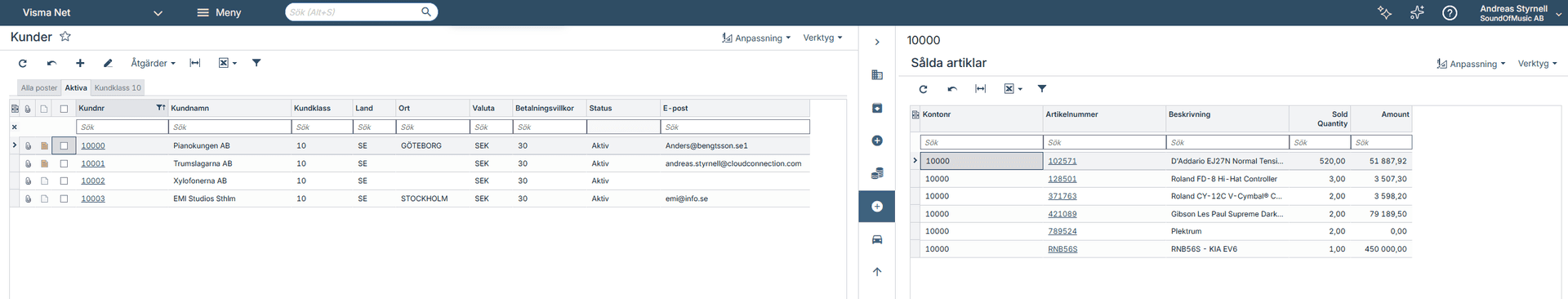The image size is (1568, 299).
Task: Click the Kundnamn filter Sök field
Action: (x=229, y=127)
